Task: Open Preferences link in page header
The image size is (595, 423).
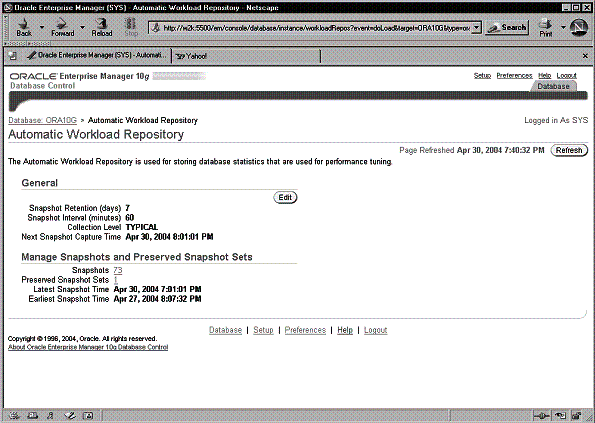Action: click(514, 75)
